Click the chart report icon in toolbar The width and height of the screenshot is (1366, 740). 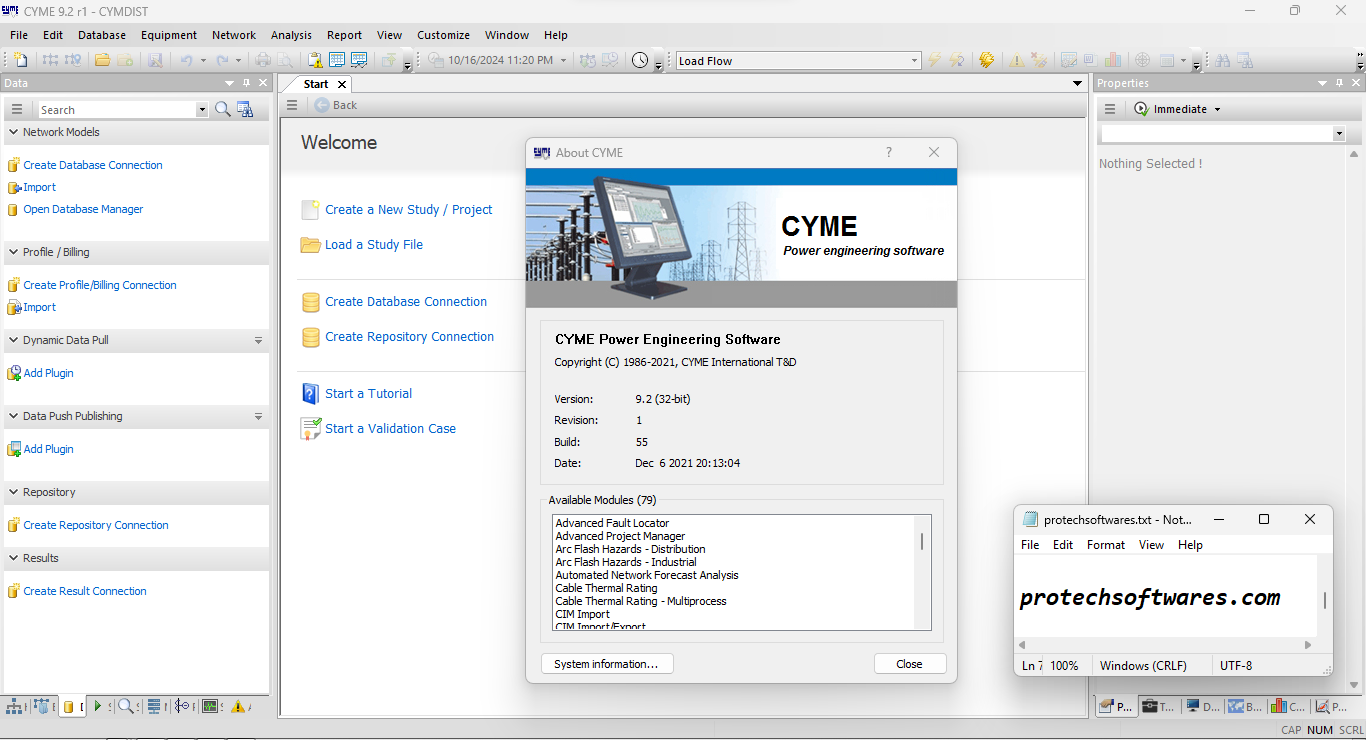tap(359, 60)
